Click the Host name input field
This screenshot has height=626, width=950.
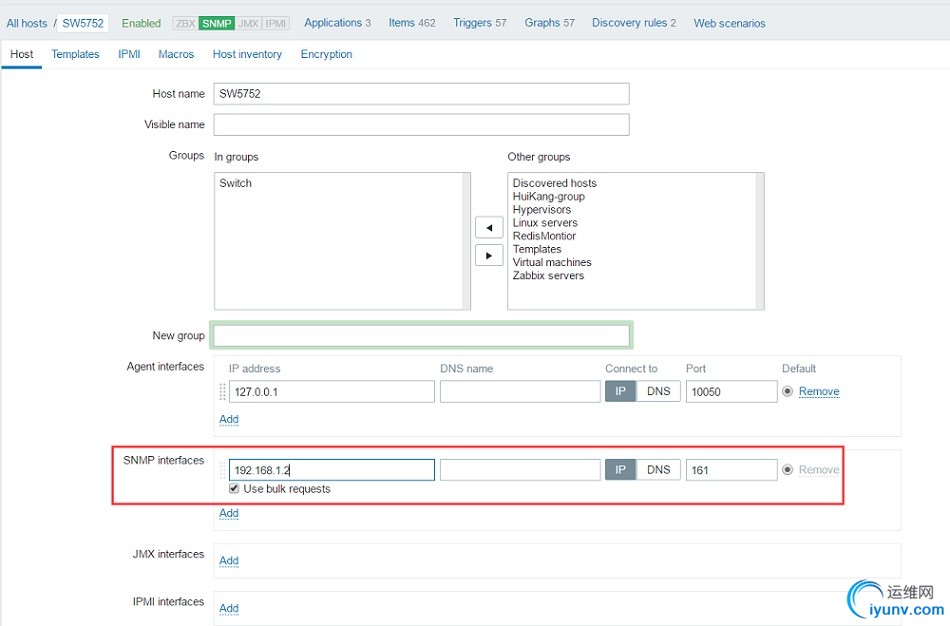[421, 94]
